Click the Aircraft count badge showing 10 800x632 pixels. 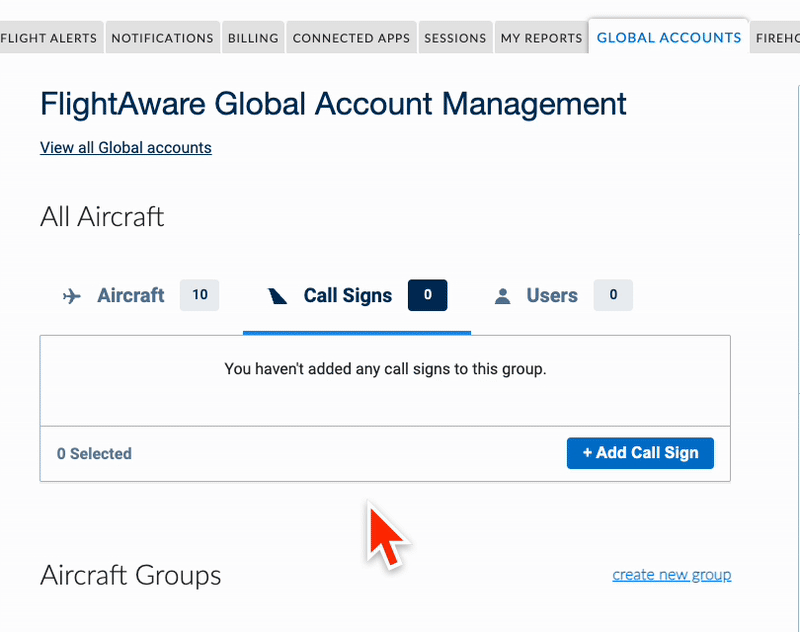tap(199, 295)
